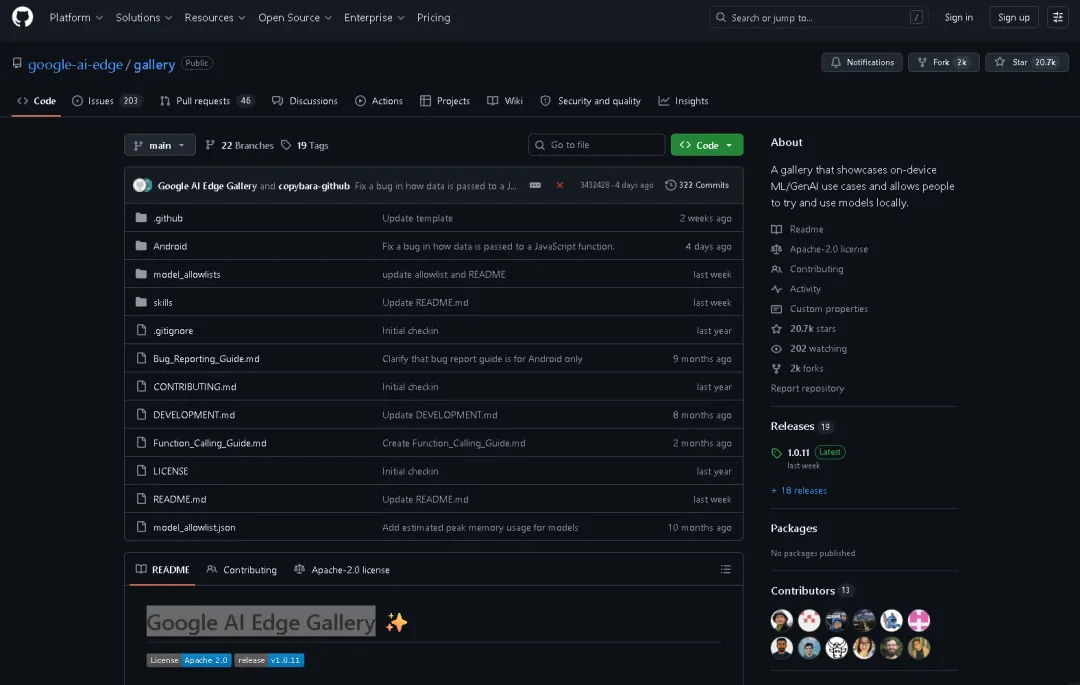
Task: Open the LICENSE file
Action: 170,472
